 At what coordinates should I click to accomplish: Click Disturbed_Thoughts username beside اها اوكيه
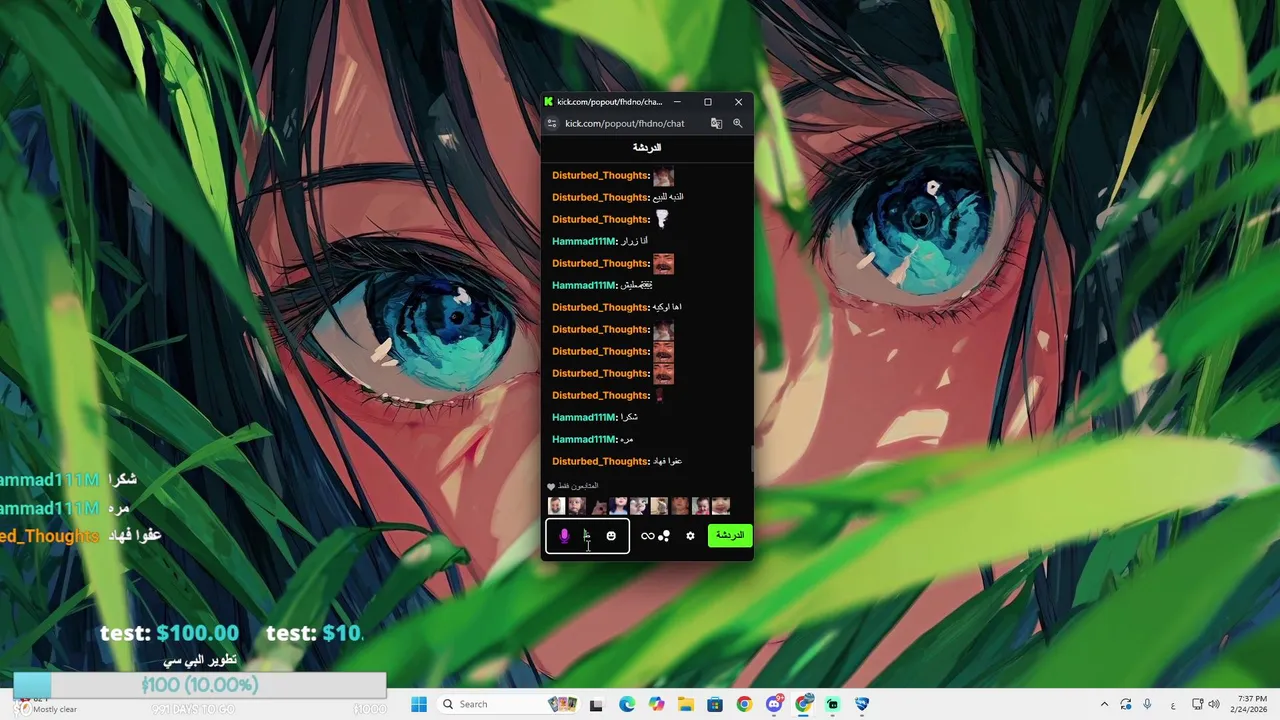coord(601,307)
